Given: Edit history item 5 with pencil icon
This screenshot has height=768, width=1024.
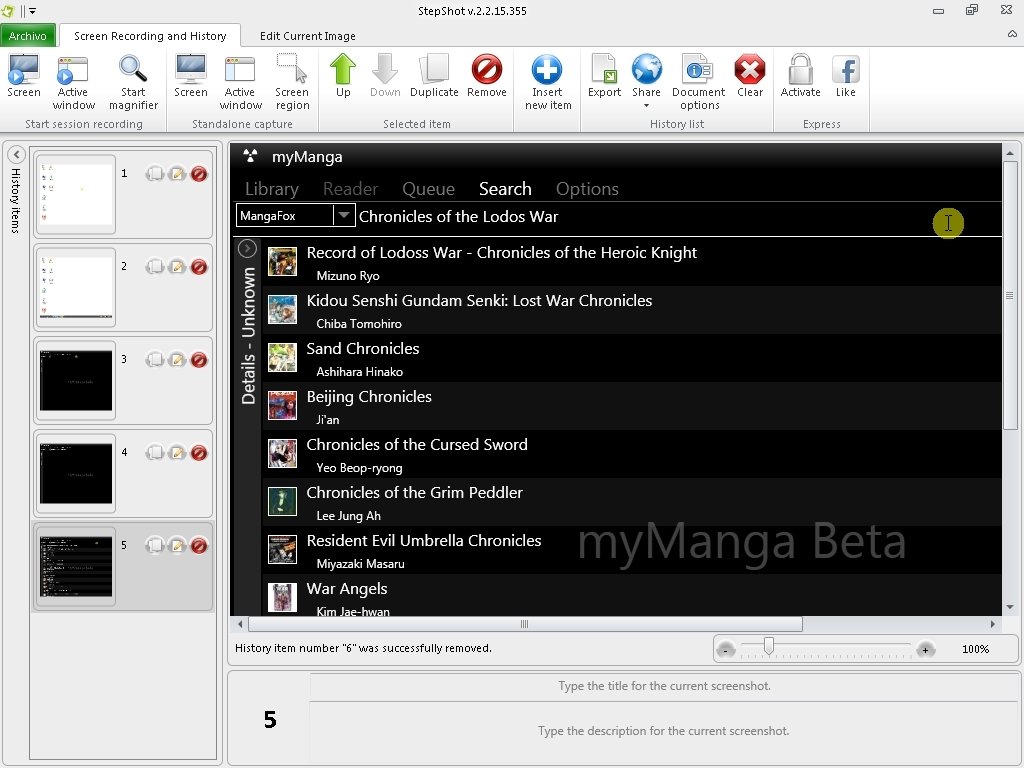Looking at the screenshot, I should pos(177,545).
